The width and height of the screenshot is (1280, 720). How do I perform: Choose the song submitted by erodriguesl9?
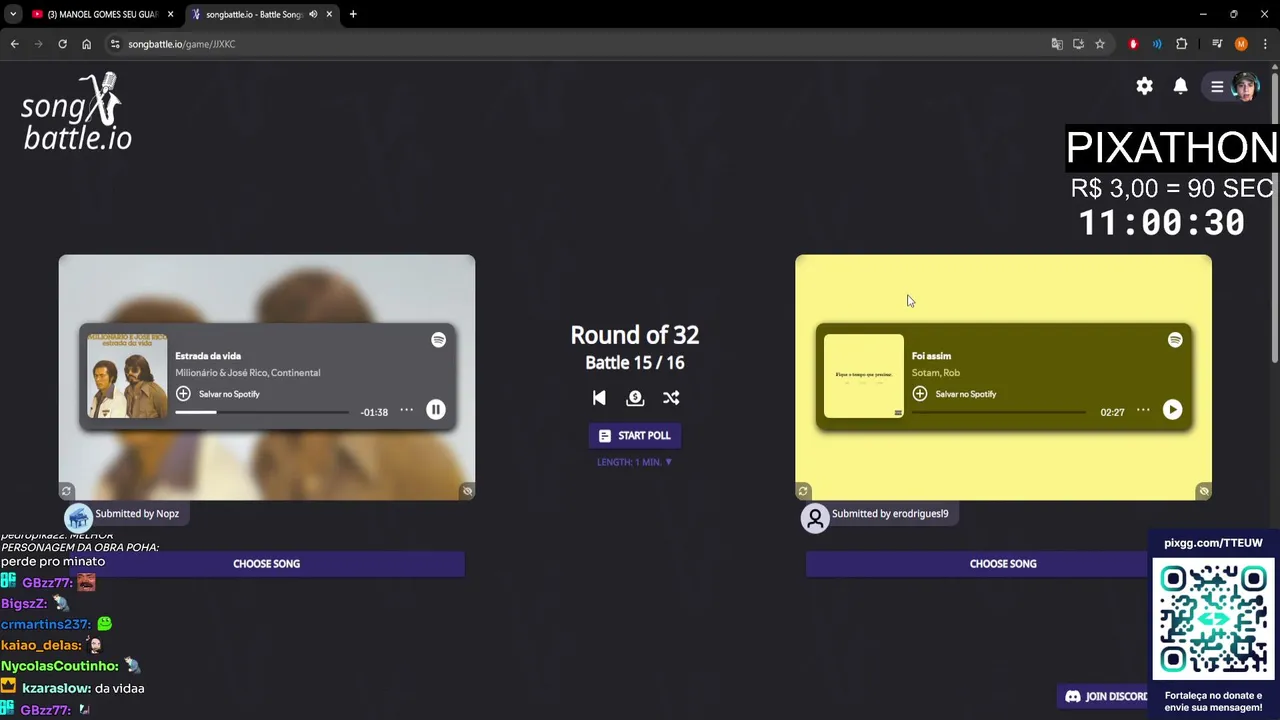click(x=1003, y=564)
